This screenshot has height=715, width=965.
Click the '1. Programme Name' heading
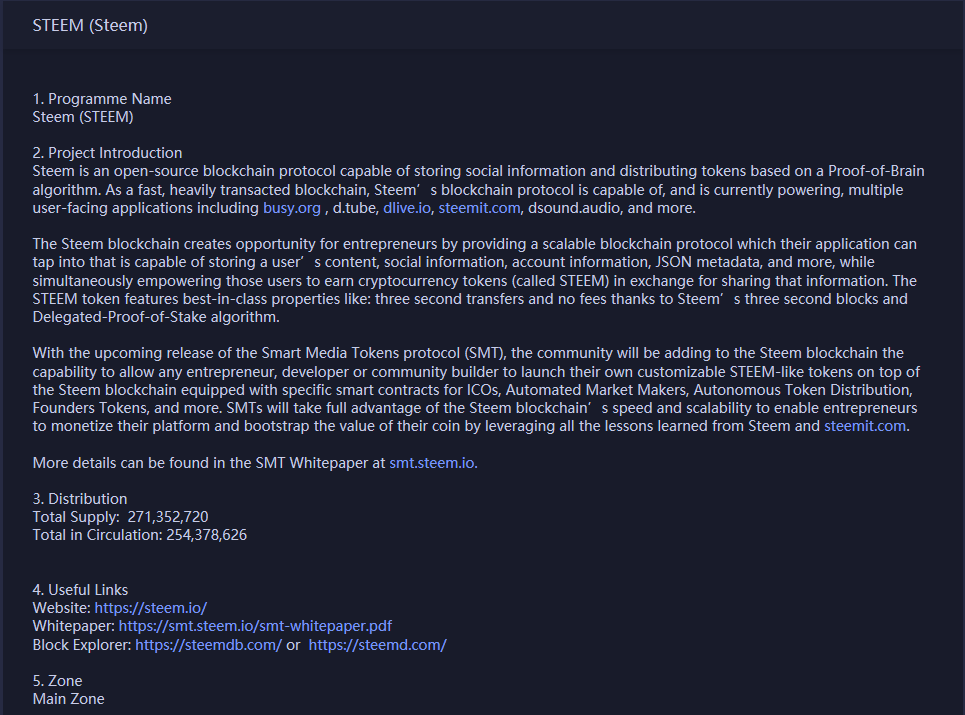coord(102,98)
